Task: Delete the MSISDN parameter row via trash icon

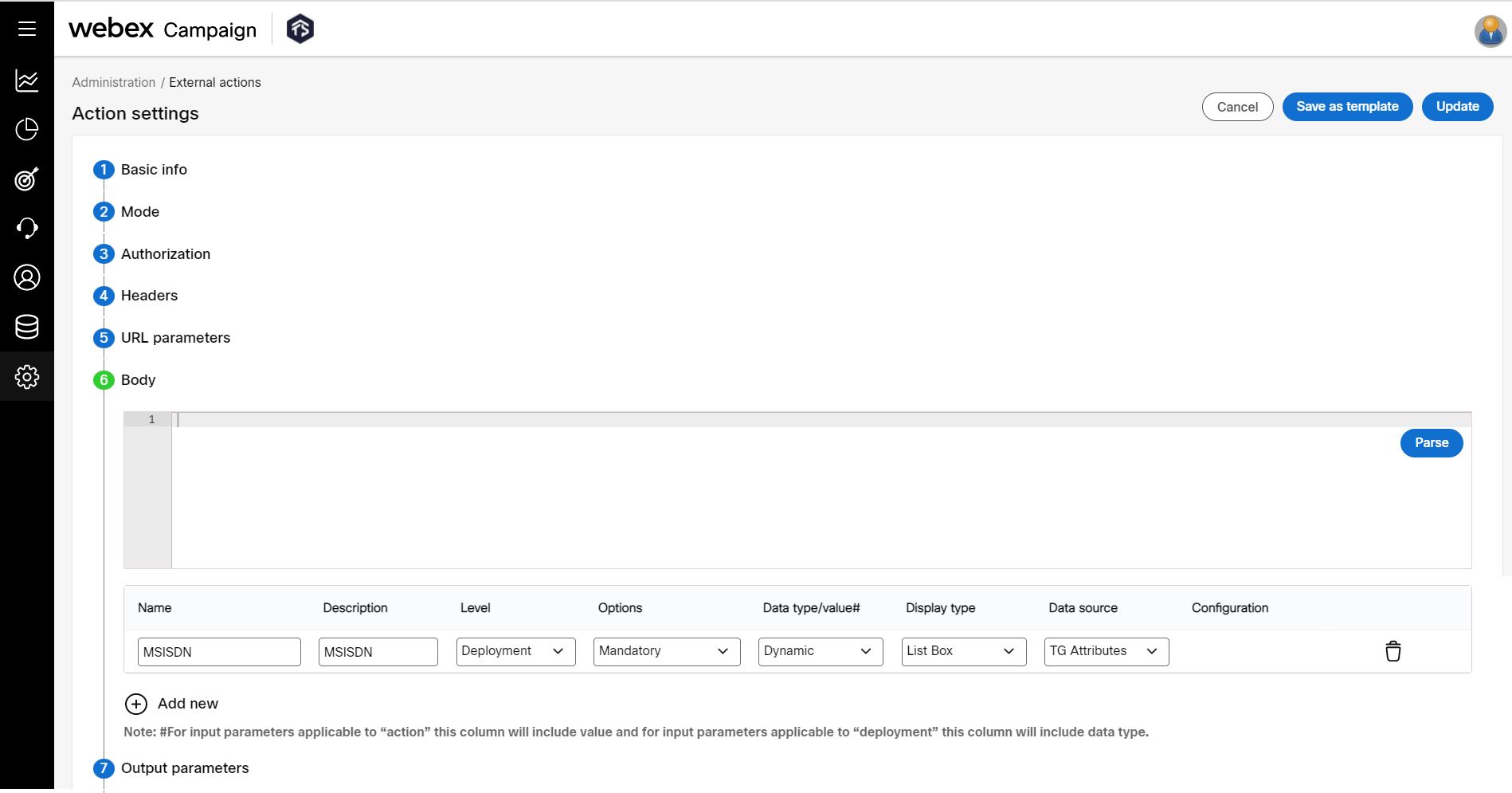Action: (1393, 650)
